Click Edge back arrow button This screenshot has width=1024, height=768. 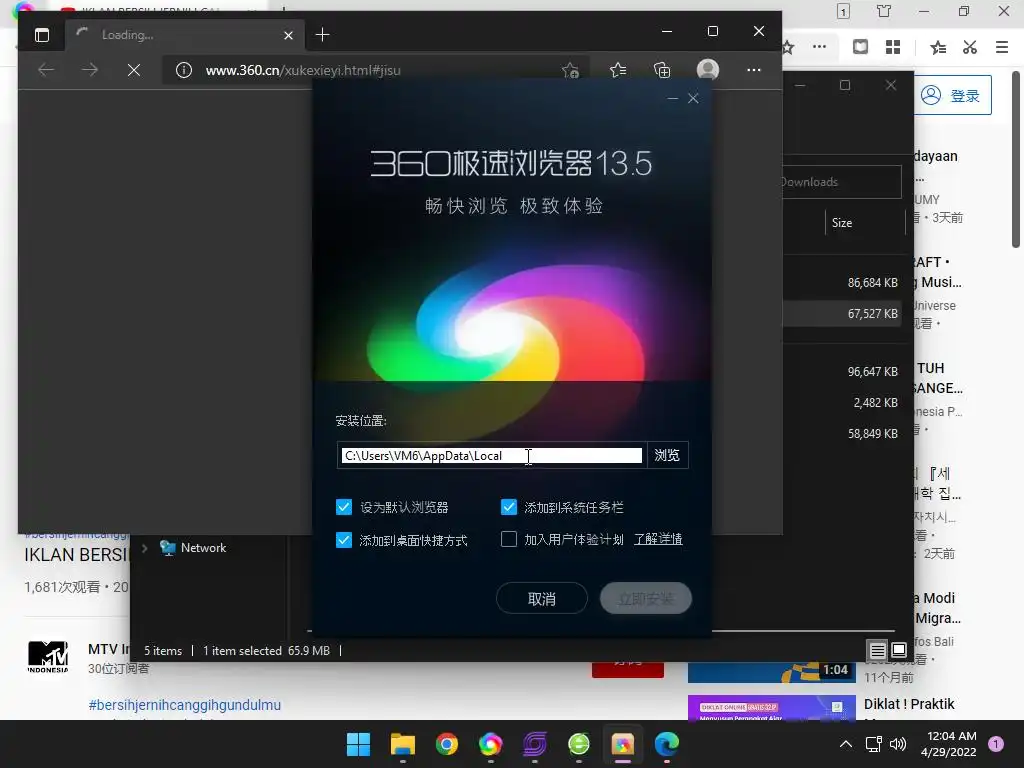(x=46, y=70)
